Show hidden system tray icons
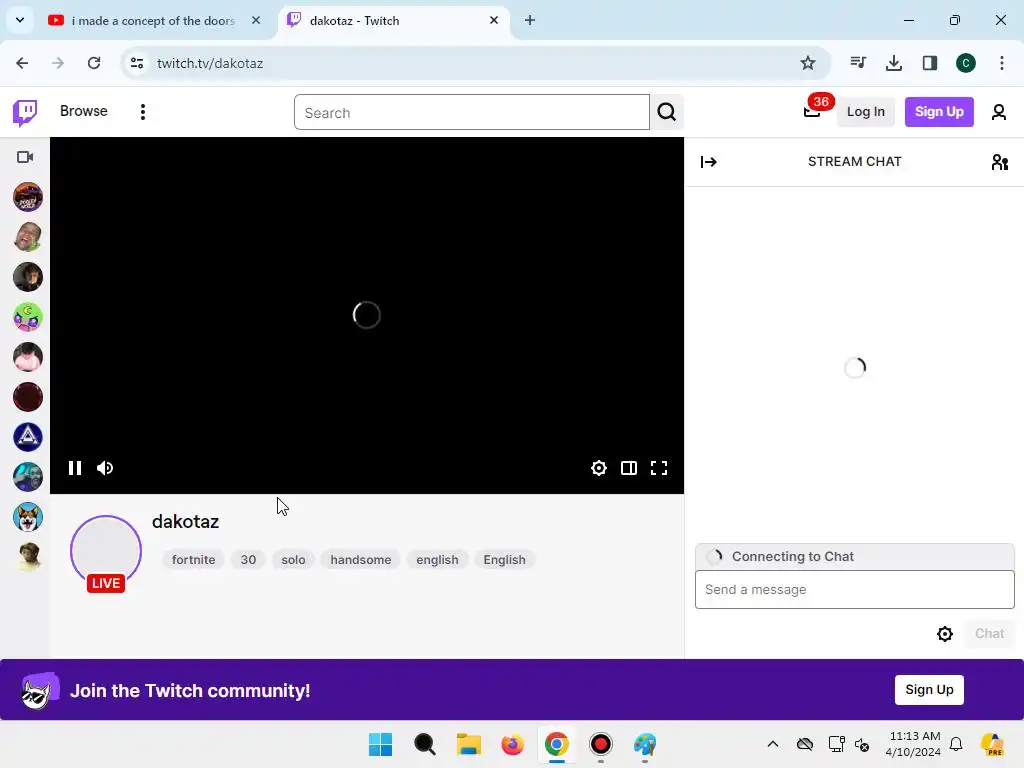 click(x=773, y=744)
